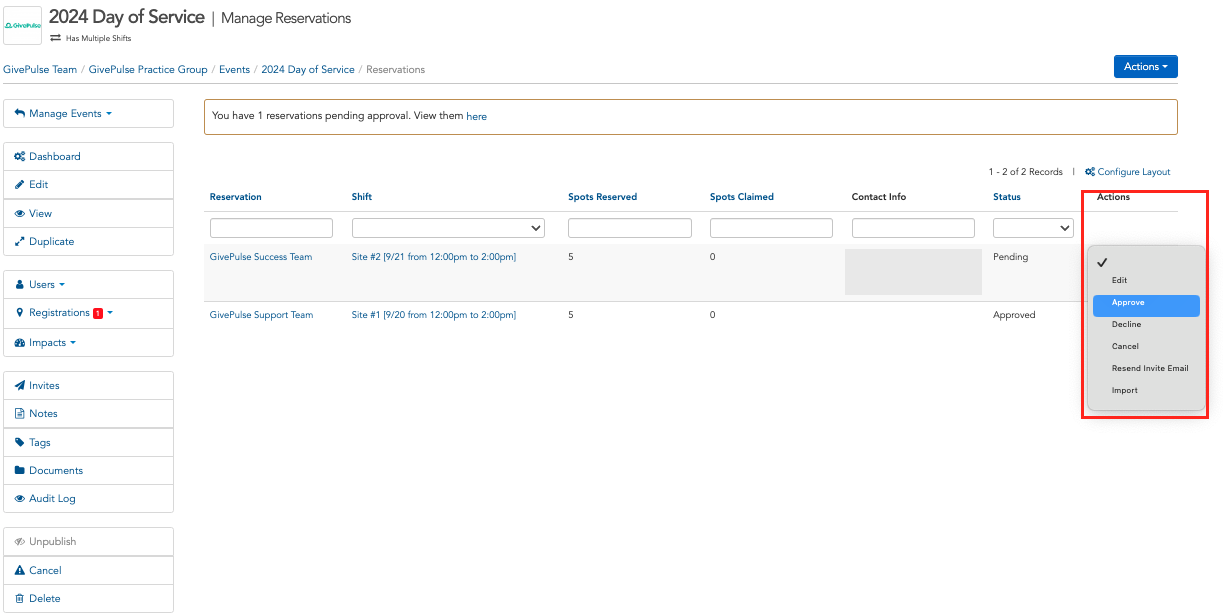Viewport: 1223px width, 615px height.
Task: Click the Dashboard gears icon
Action: pyautogui.click(x=20, y=157)
